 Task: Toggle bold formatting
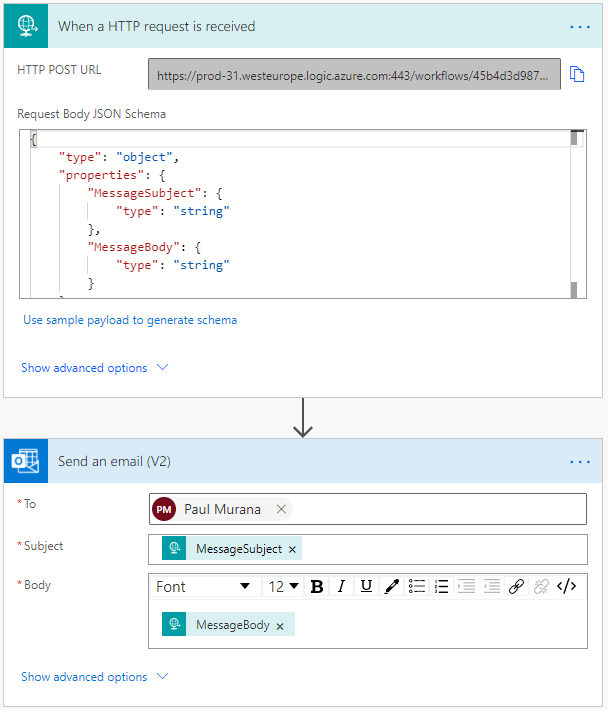pos(317,586)
